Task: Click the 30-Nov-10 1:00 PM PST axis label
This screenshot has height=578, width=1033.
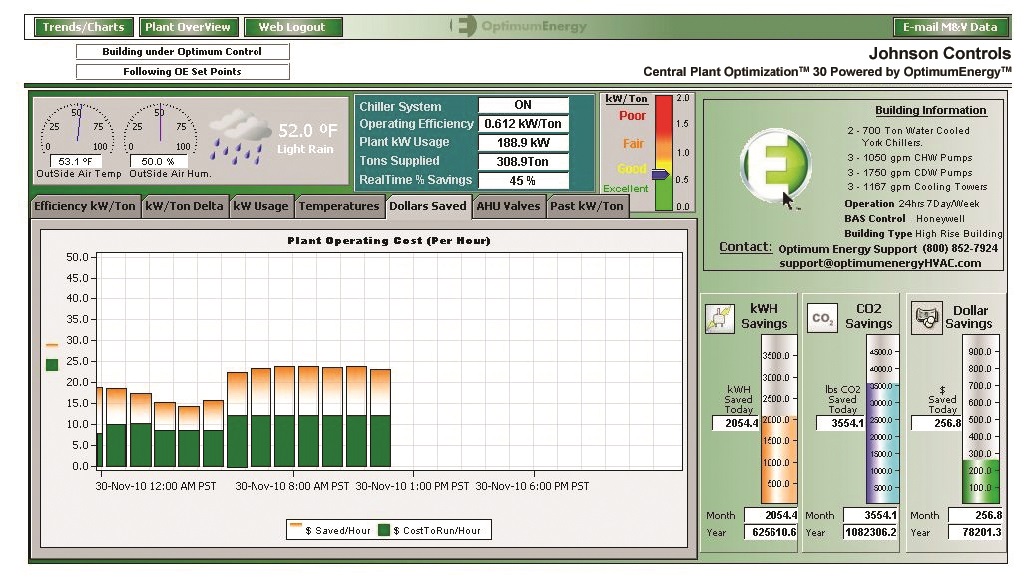Action: click(x=412, y=486)
